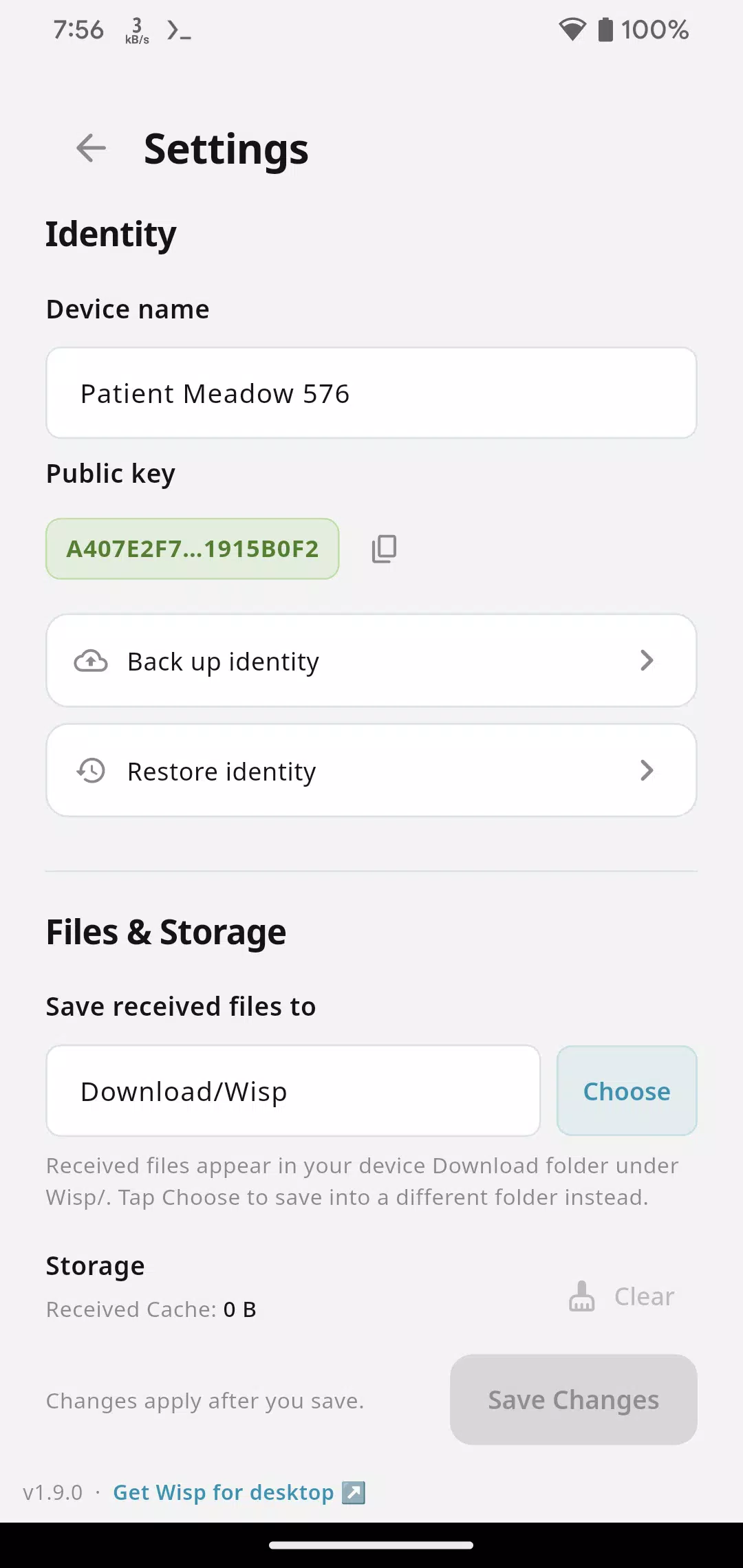The width and height of the screenshot is (743, 1568).
Task: Tap the cloud upload backup icon
Action: (91, 661)
